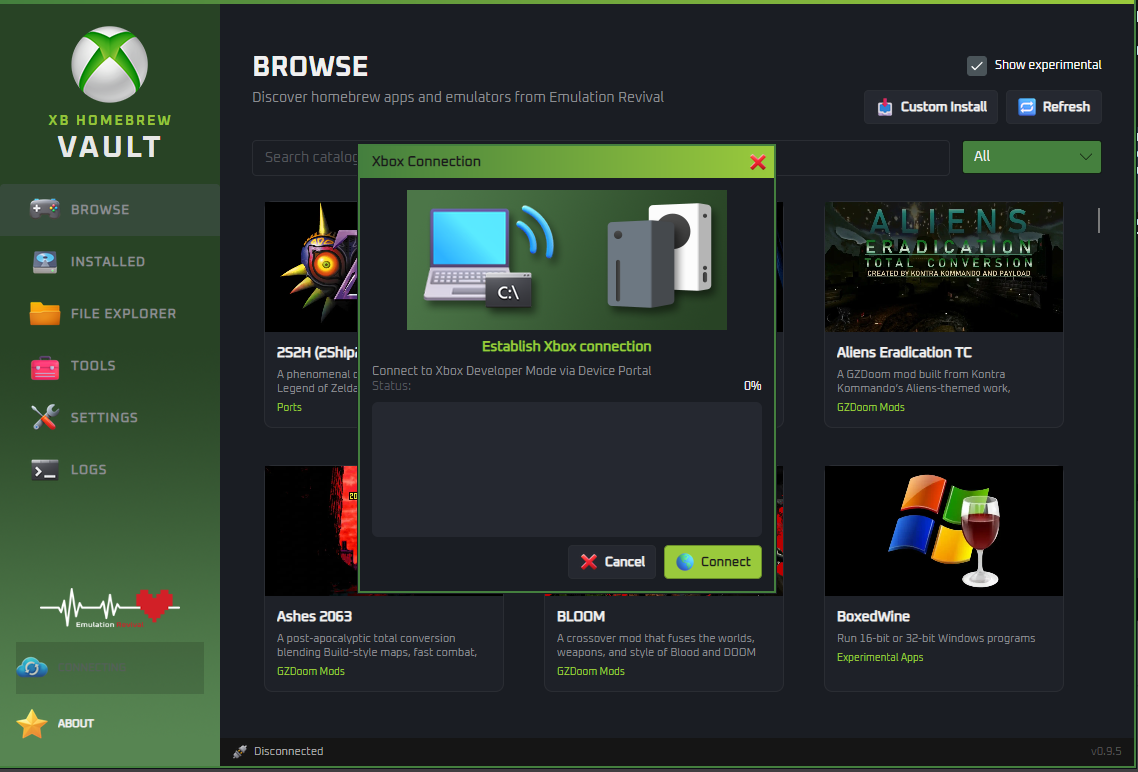
Task: Click the globe icon on Connect button
Action: (685, 562)
